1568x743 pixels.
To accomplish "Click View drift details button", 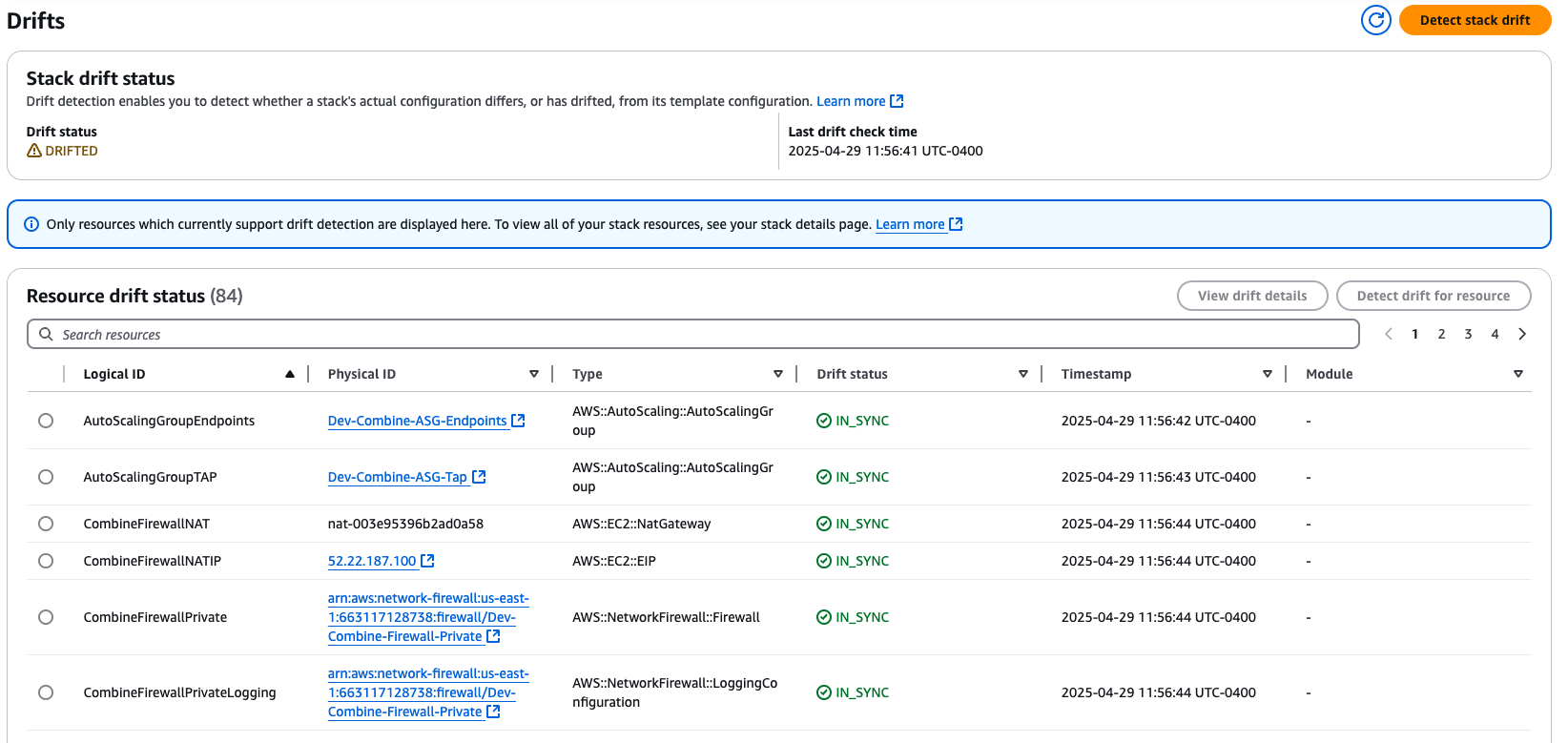I will pyautogui.click(x=1252, y=296).
